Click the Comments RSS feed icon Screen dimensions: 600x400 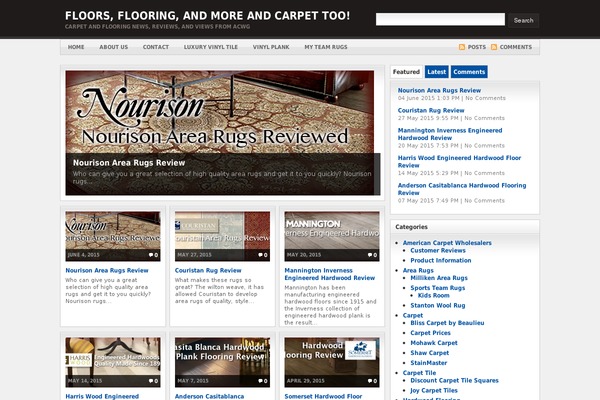pos(494,47)
